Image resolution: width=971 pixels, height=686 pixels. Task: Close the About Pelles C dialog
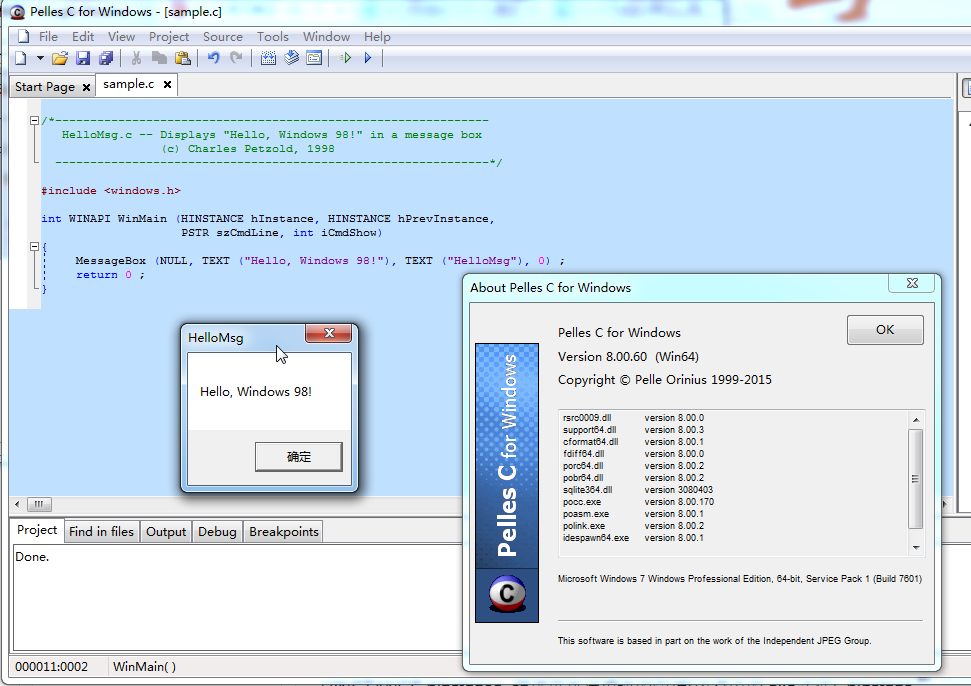click(912, 283)
